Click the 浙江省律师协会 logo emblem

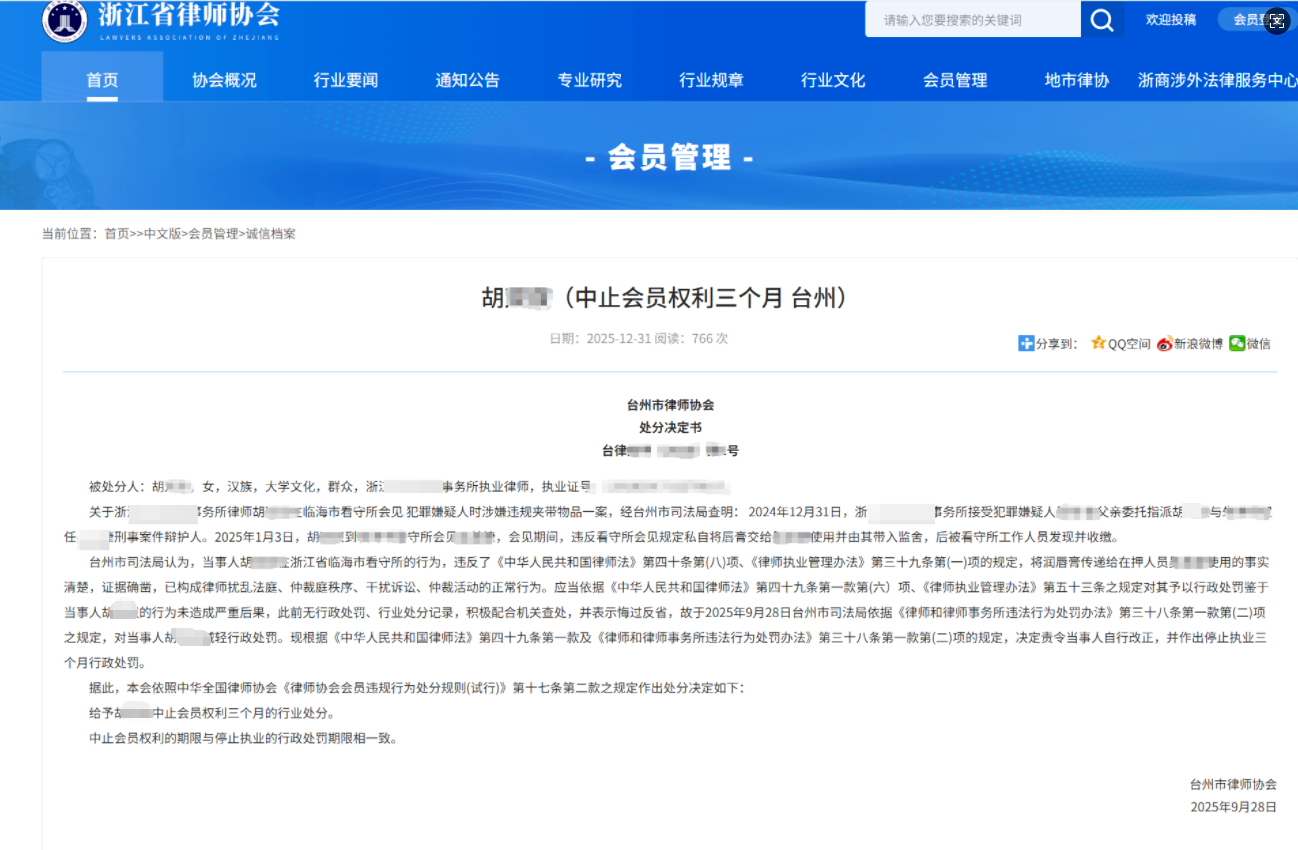[65, 21]
